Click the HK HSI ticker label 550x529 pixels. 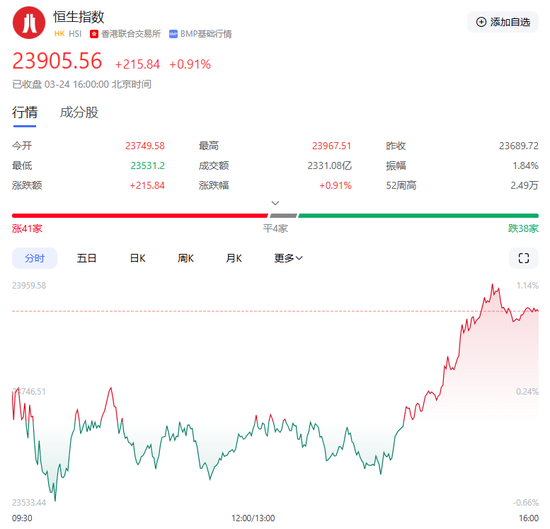(x=68, y=34)
